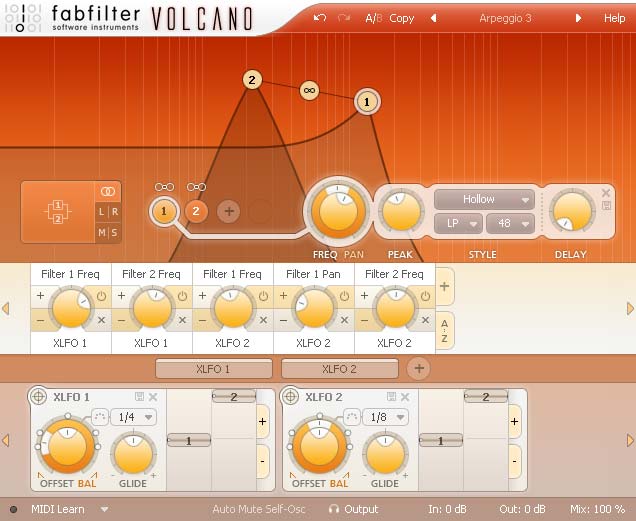Click XLFO 2 drag target icon
The height and width of the screenshot is (521, 636).
click(x=290, y=396)
